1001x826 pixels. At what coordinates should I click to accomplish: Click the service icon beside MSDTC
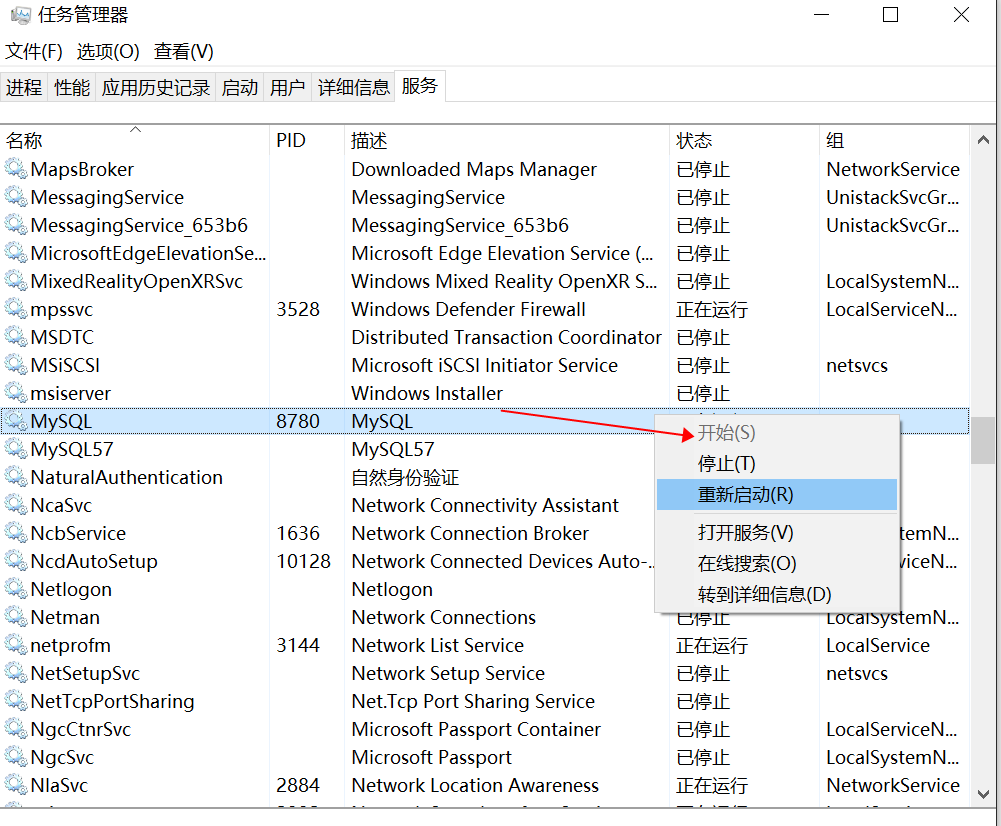[x=15, y=337]
